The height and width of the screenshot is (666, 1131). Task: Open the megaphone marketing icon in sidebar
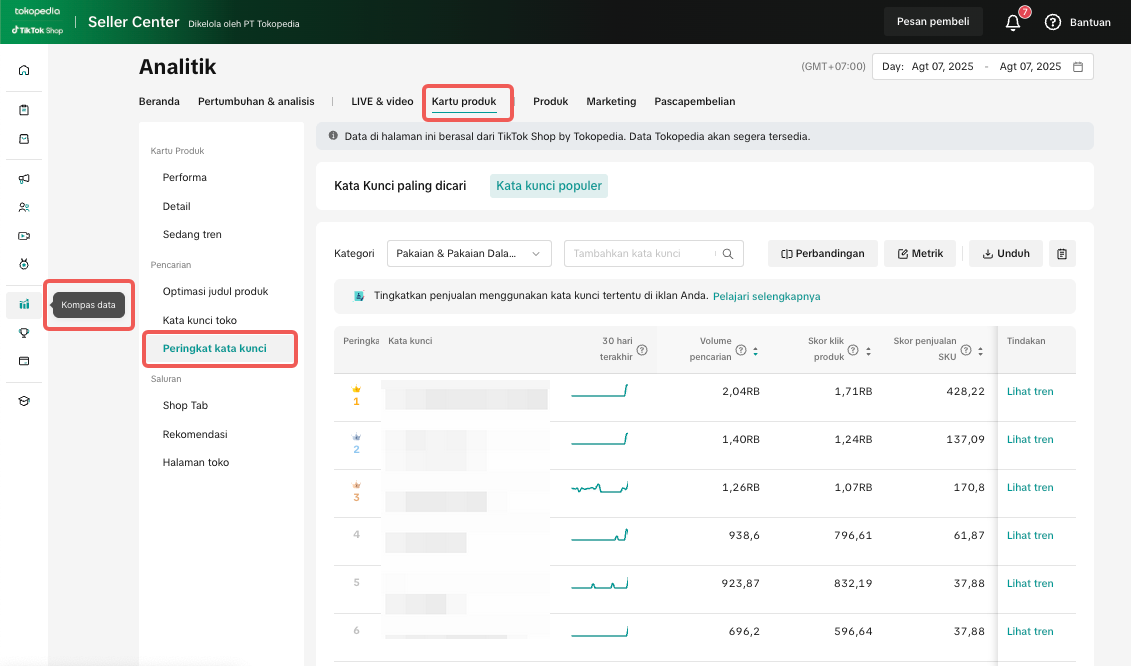[x=24, y=179]
